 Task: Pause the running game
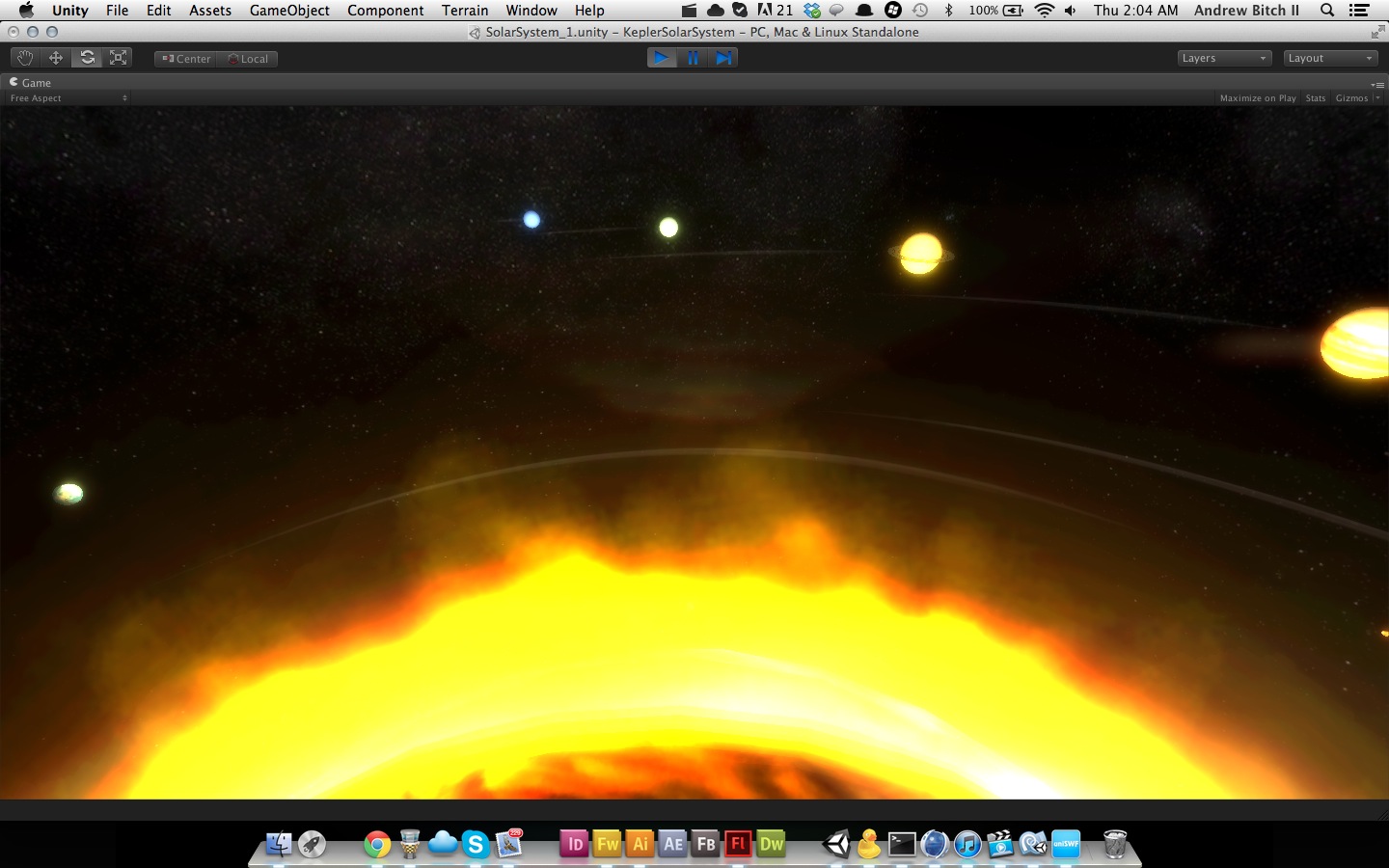tap(693, 58)
